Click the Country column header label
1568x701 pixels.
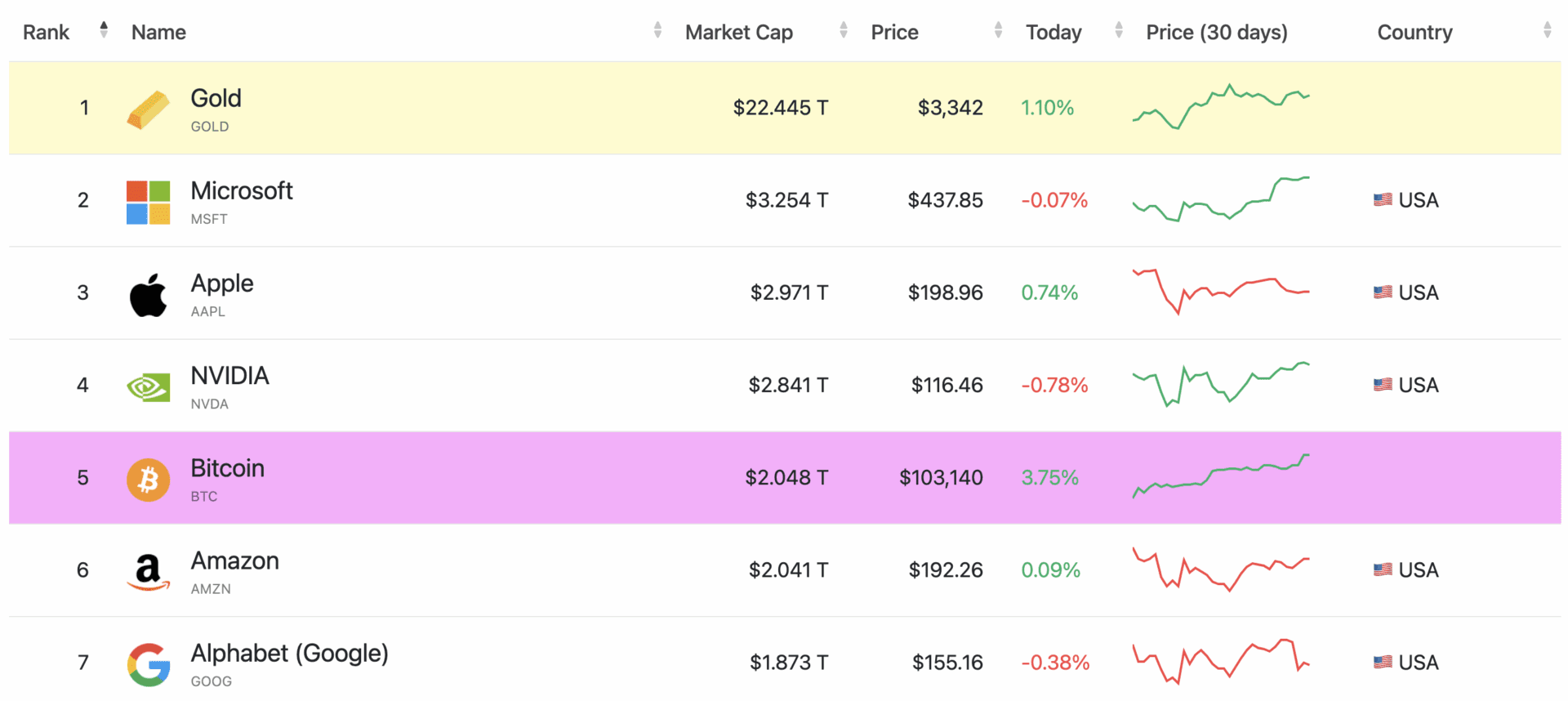tap(1414, 33)
